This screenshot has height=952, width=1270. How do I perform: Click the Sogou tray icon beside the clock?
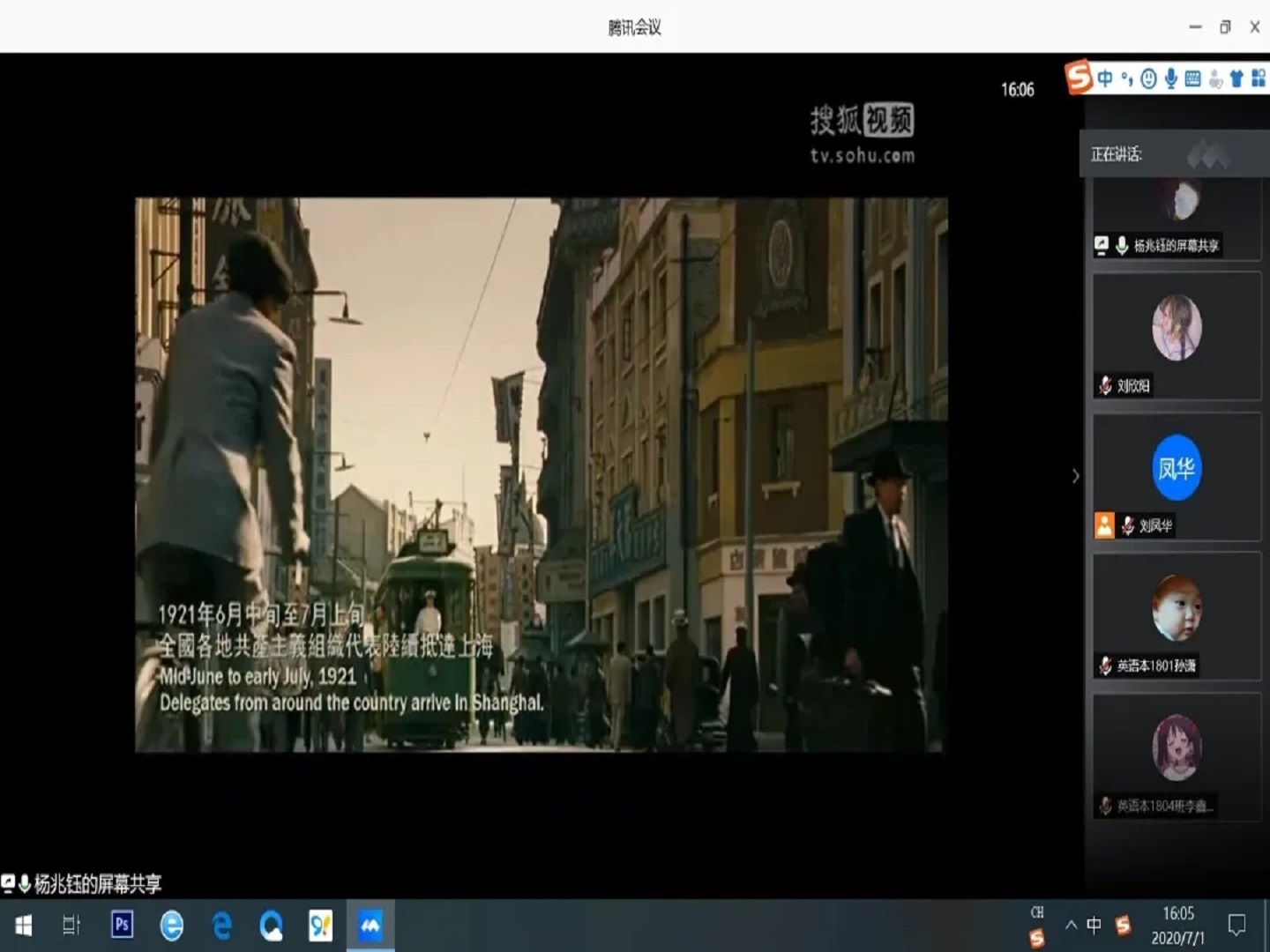pos(1123,925)
